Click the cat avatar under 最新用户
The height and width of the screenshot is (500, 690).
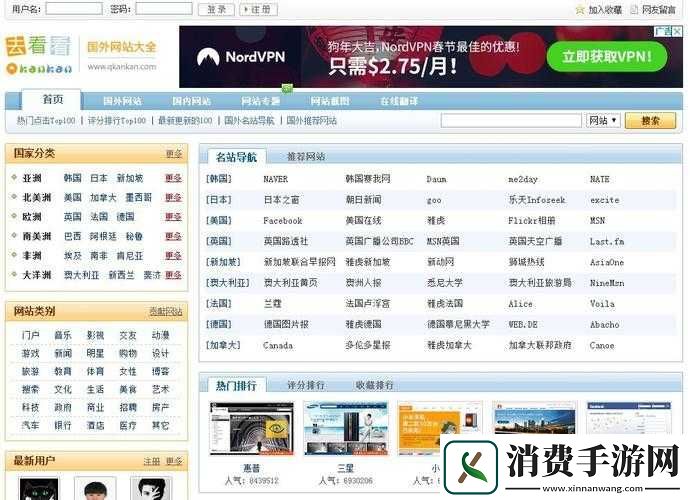pyautogui.click(x=39, y=489)
